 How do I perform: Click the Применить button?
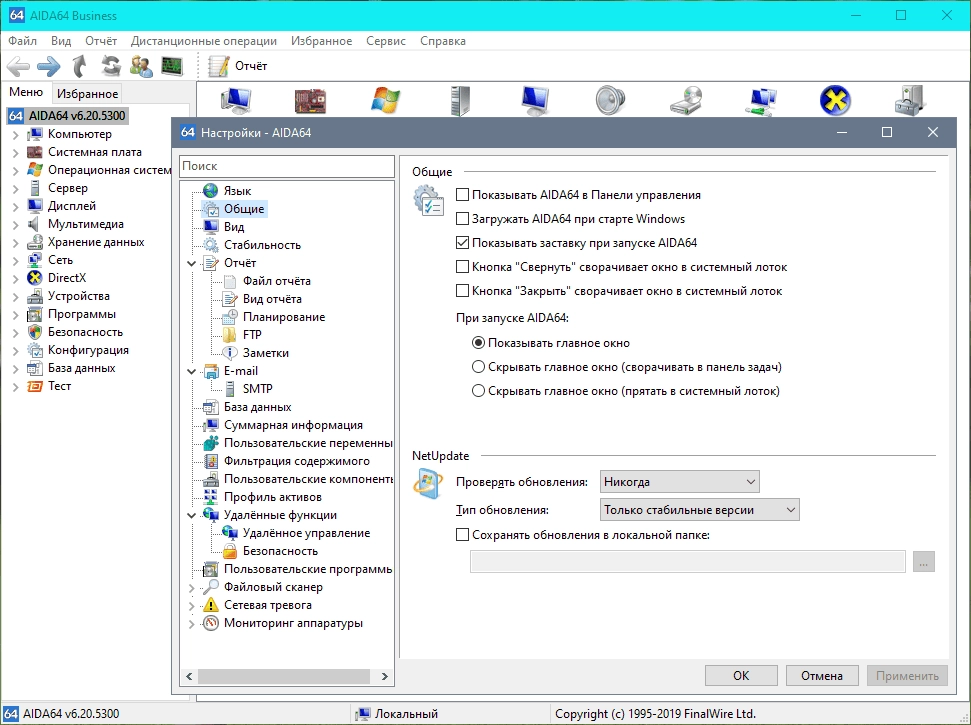[x=907, y=675]
